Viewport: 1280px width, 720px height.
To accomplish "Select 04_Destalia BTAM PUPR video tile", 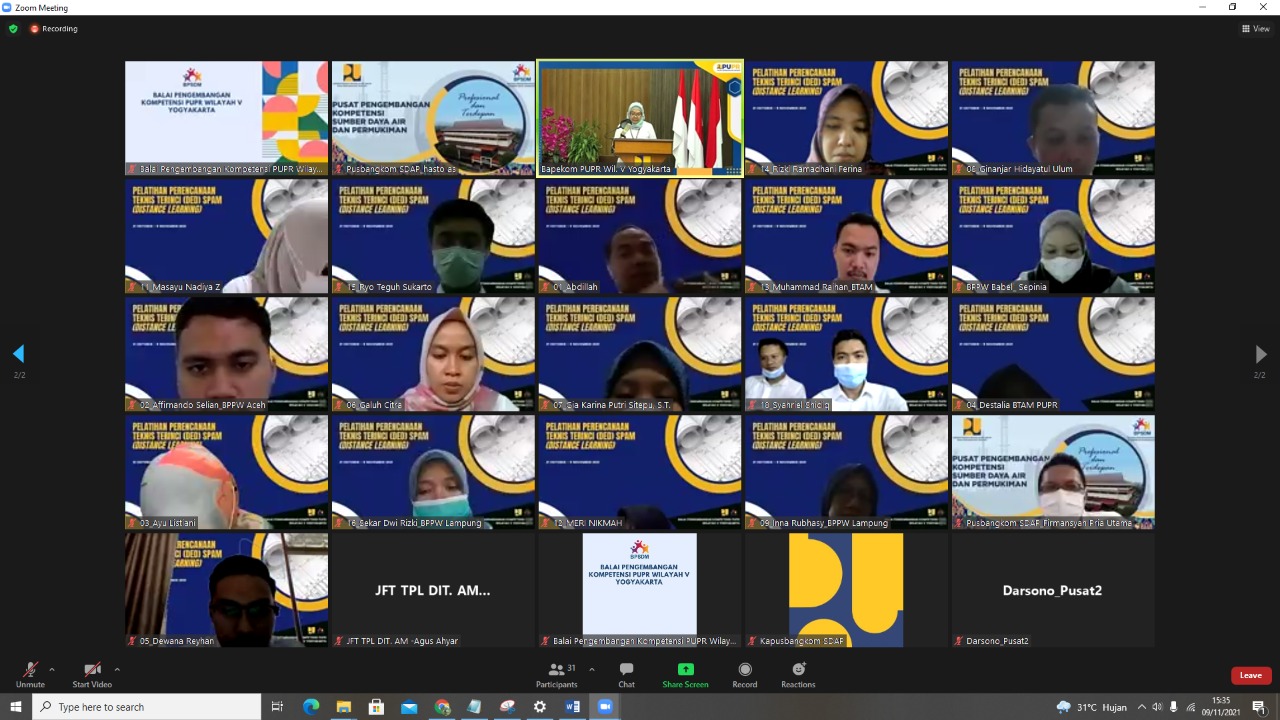I will [x=1053, y=354].
